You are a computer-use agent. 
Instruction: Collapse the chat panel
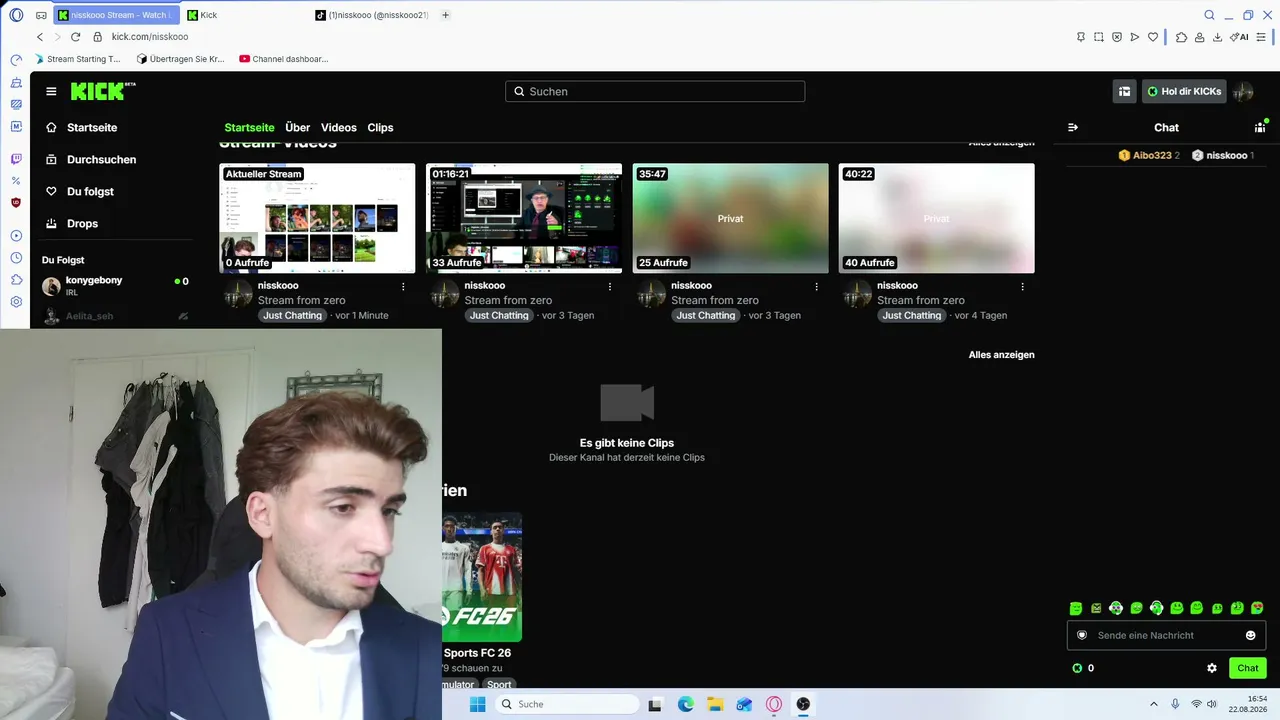point(1073,127)
